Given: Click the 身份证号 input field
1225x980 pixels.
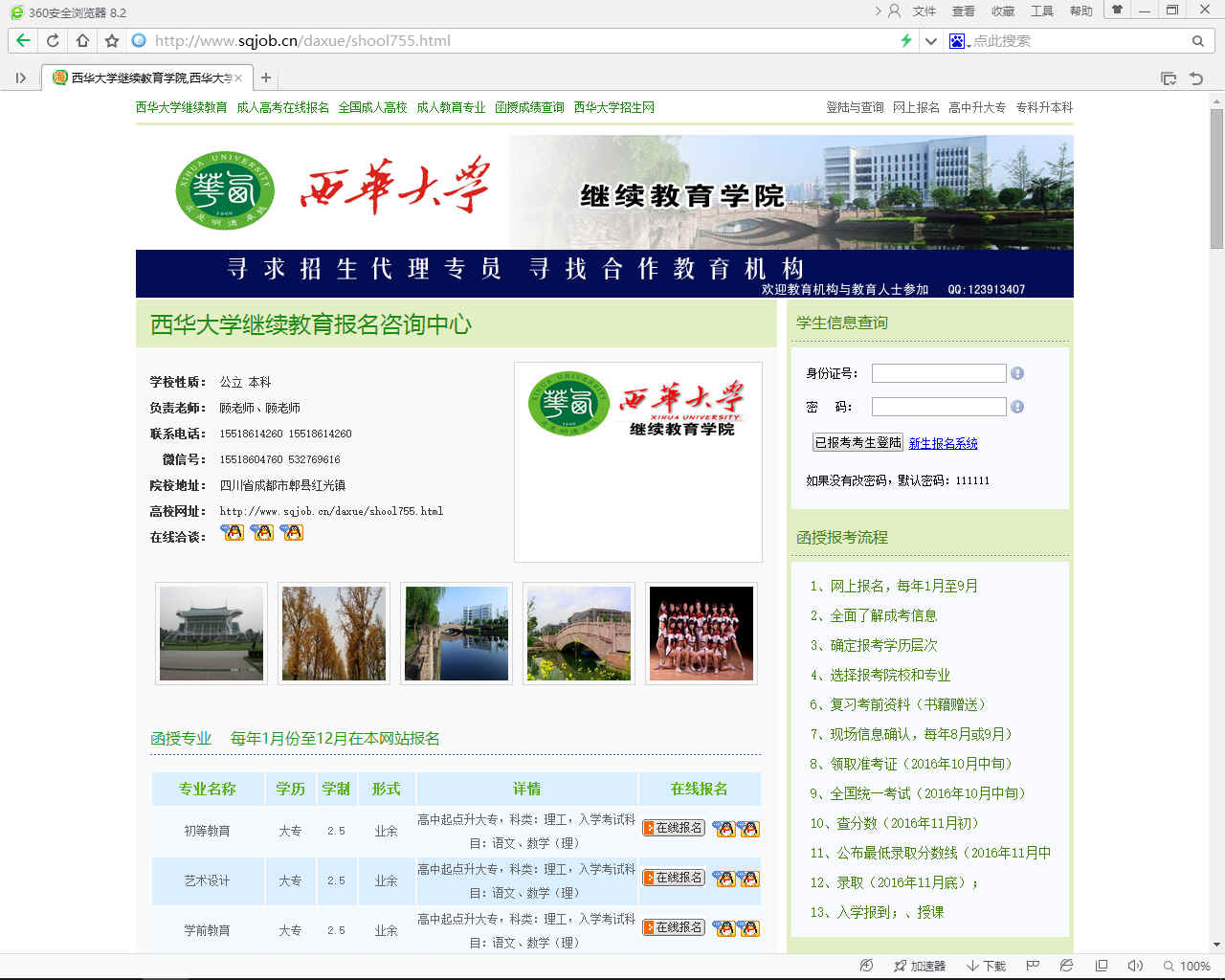Looking at the screenshot, I should point(938,373).
